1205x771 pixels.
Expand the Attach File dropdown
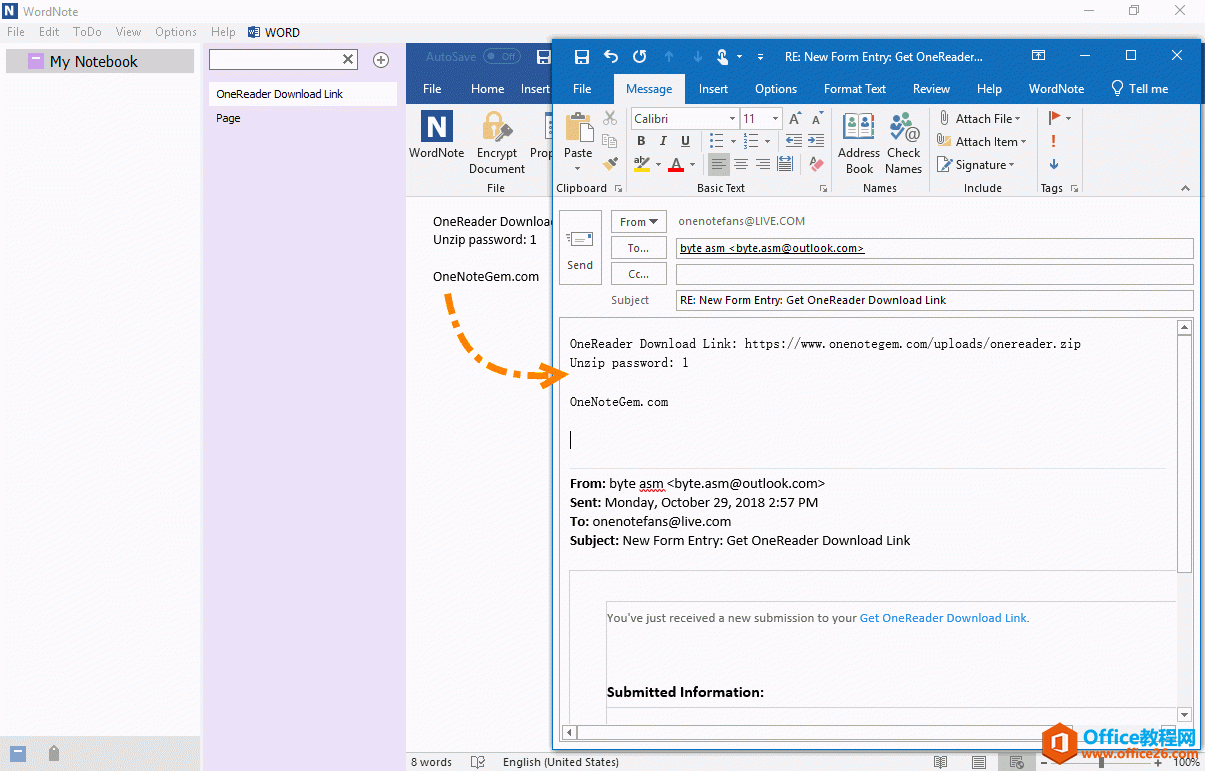tap(1018, 119)
